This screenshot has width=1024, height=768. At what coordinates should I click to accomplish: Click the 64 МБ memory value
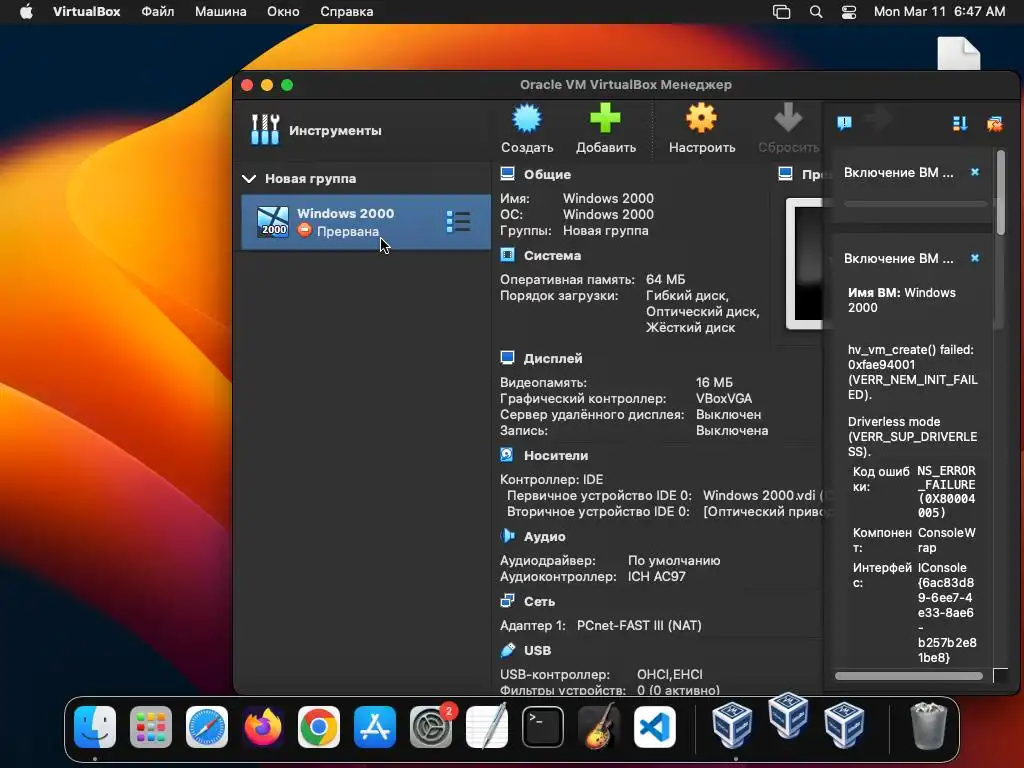tap(665, 280)
